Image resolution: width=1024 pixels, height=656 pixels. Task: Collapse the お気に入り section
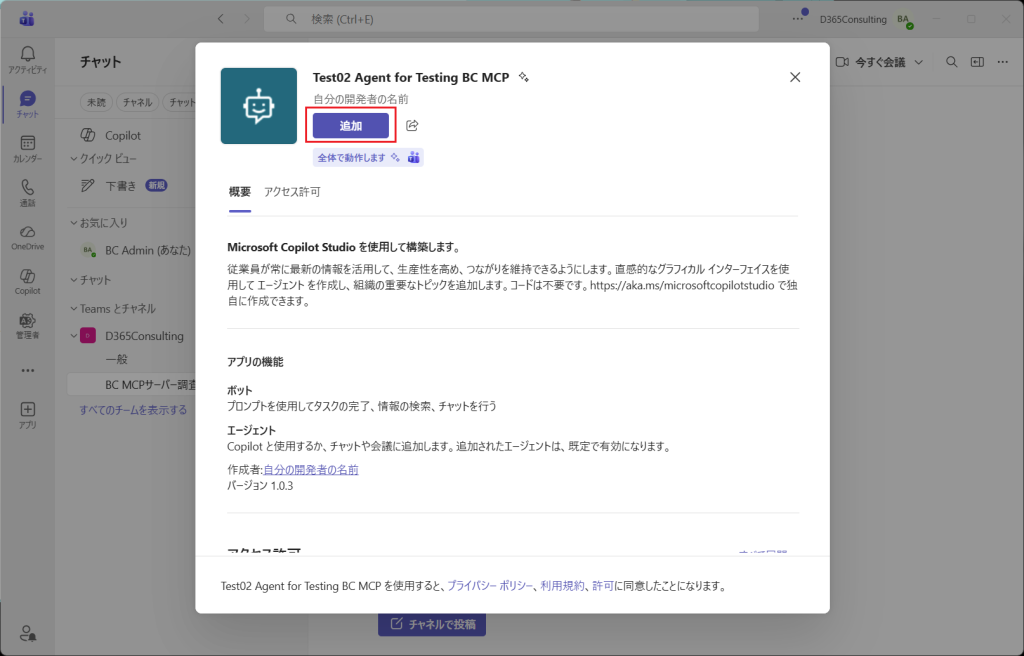(x=73, y=222)
